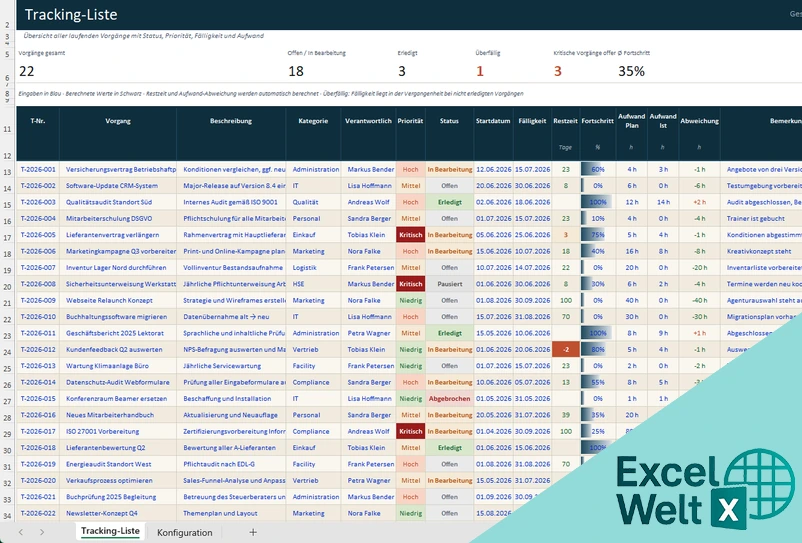Click cell Mitarbeiterschulung DSGVO

click(x=118, y=218)
